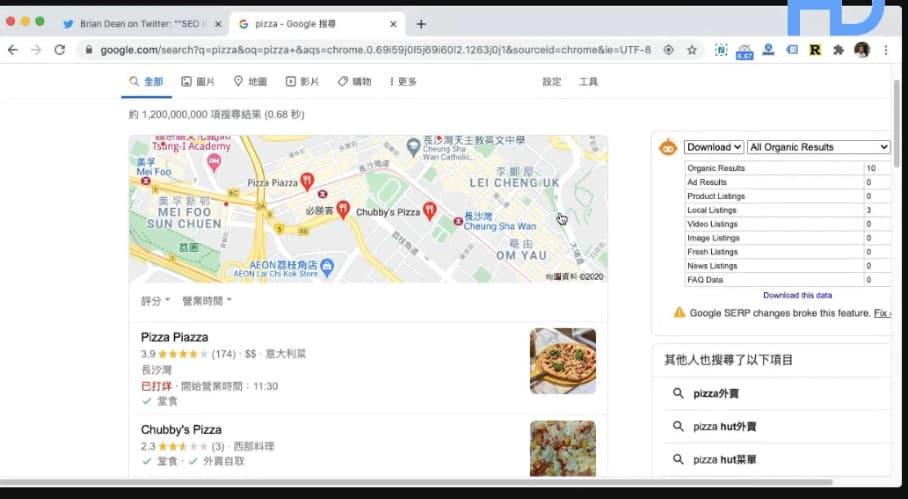The image size is (908, 499).
Task: Reload the Google search page
Action: [59, 50]
